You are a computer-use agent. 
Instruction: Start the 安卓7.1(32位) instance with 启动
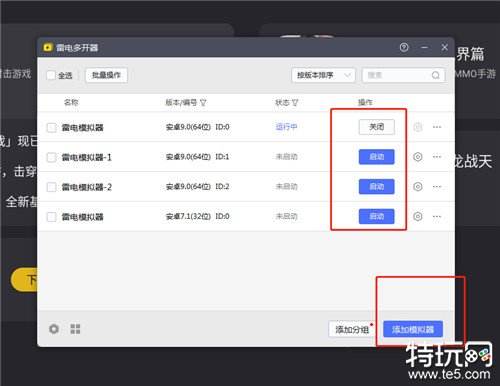tap(377, 216)
